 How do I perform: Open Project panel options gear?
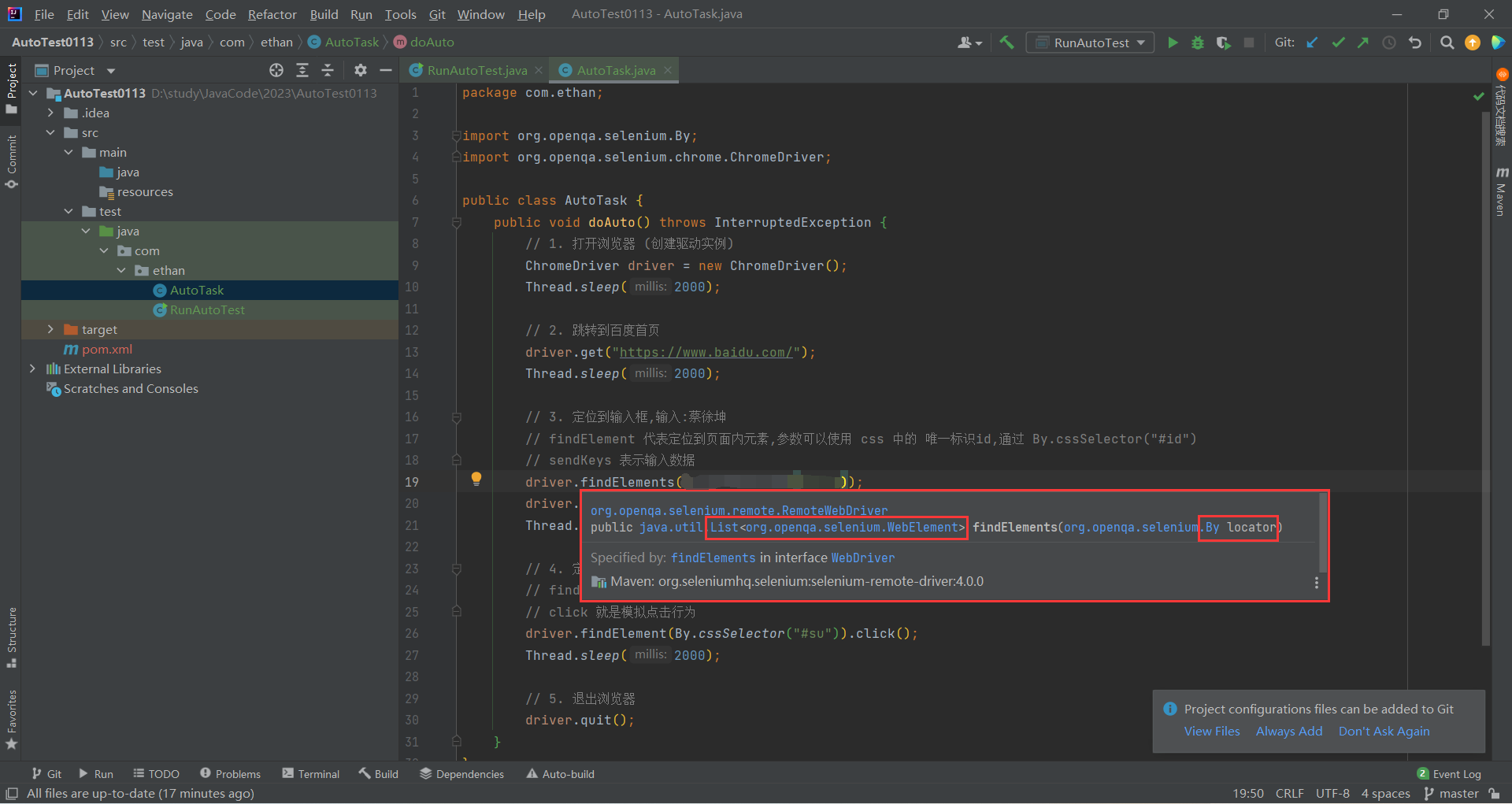pos(360,70)
